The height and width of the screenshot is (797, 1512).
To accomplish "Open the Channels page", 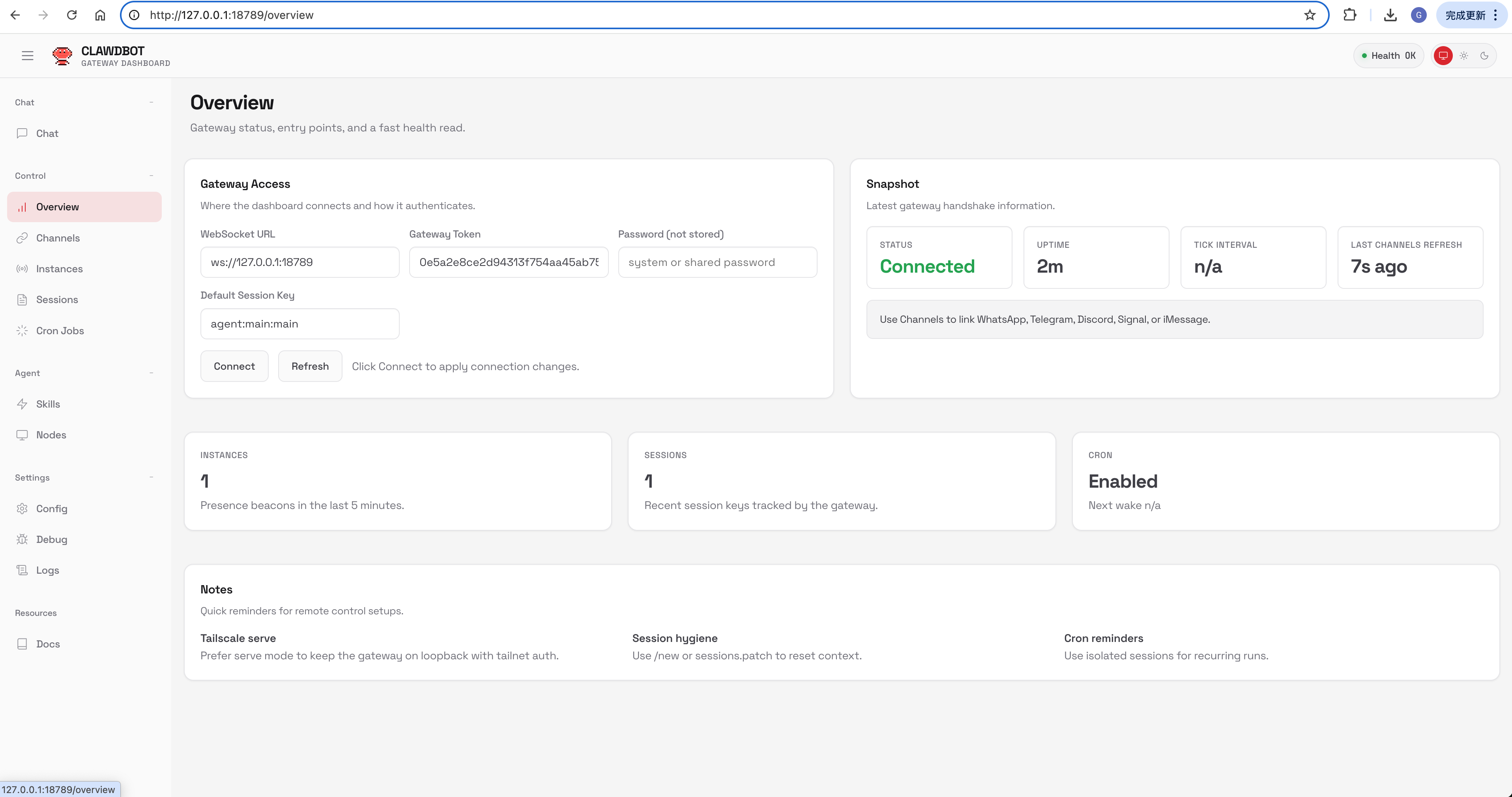I will click(x=58, y=238).
